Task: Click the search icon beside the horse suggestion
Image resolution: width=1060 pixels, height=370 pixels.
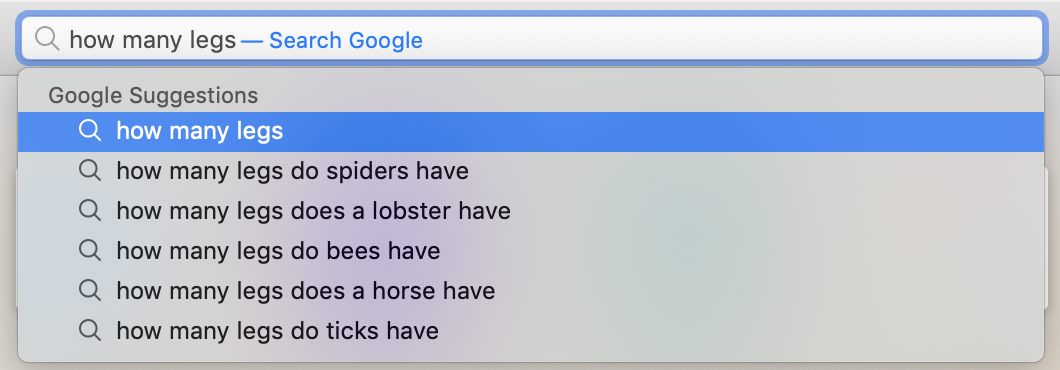Action: [x=90, y=290]
